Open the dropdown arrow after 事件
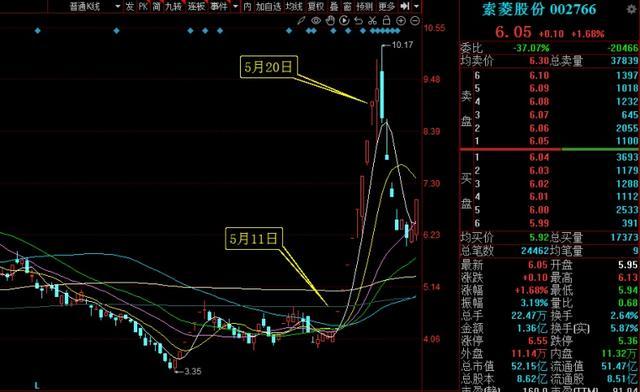640x392 pixels. click(x=236, y=7)
